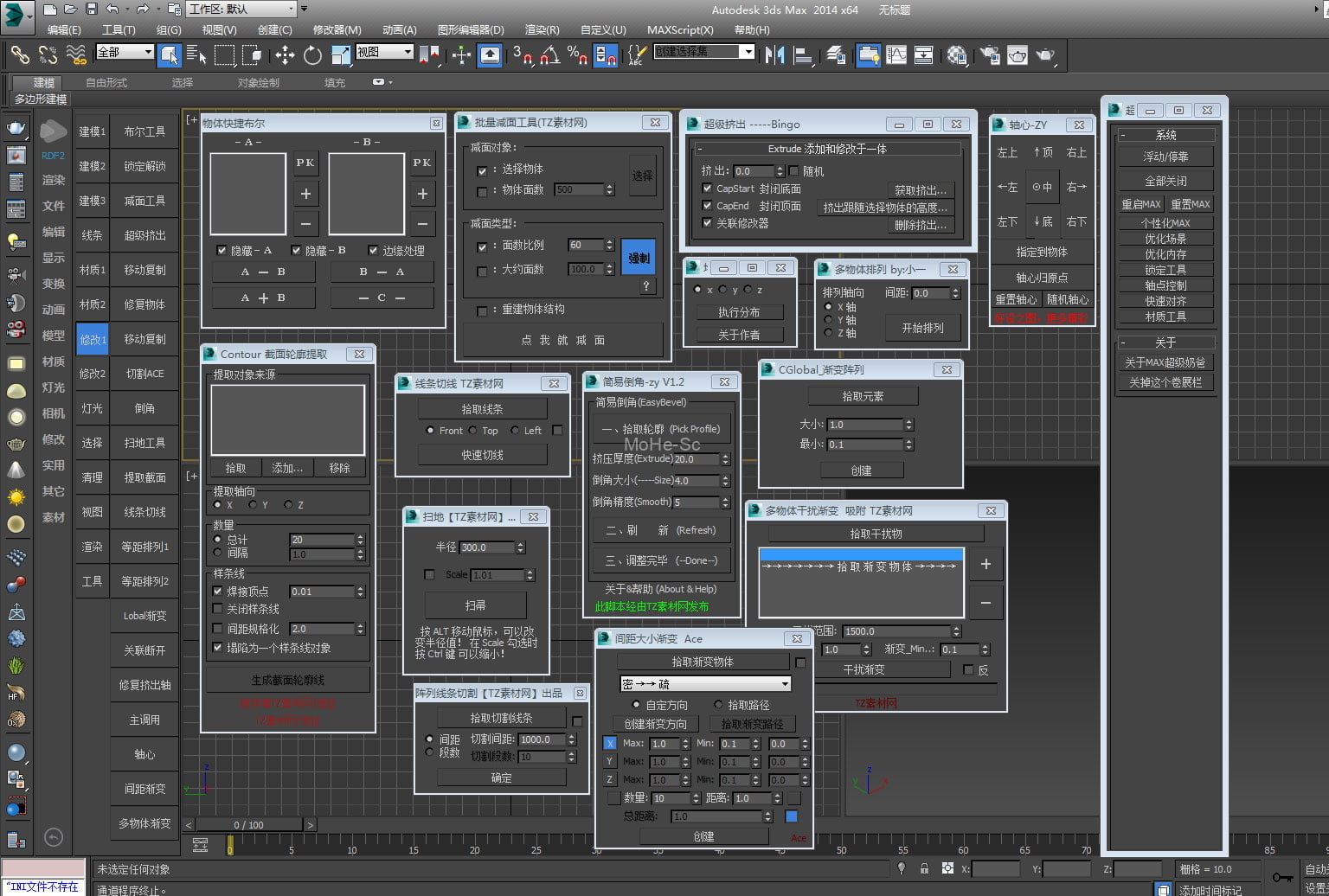Activate the Select and Scale tool
The width and height of the screenshot is (1329, 896).
[x=340, y=54]
